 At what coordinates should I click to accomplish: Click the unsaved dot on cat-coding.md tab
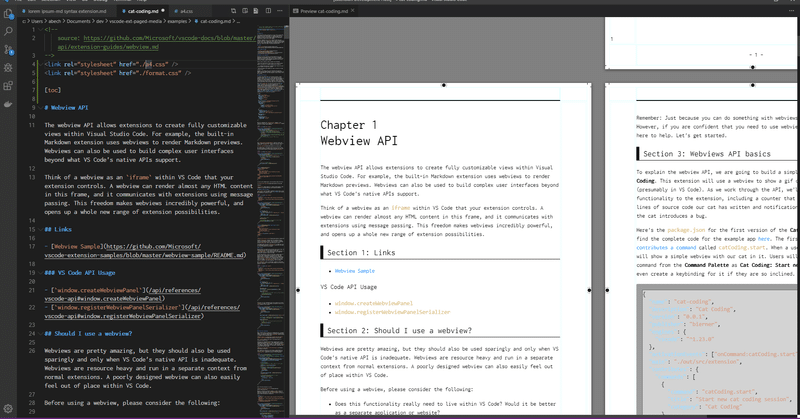point(163,11)
